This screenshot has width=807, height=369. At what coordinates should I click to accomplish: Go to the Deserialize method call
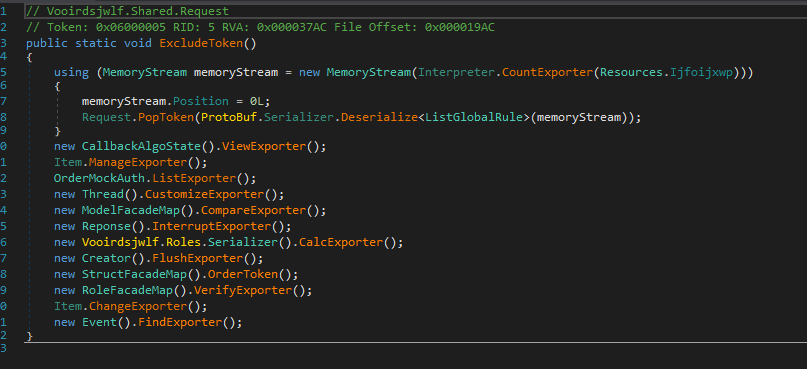coord(379,117)
